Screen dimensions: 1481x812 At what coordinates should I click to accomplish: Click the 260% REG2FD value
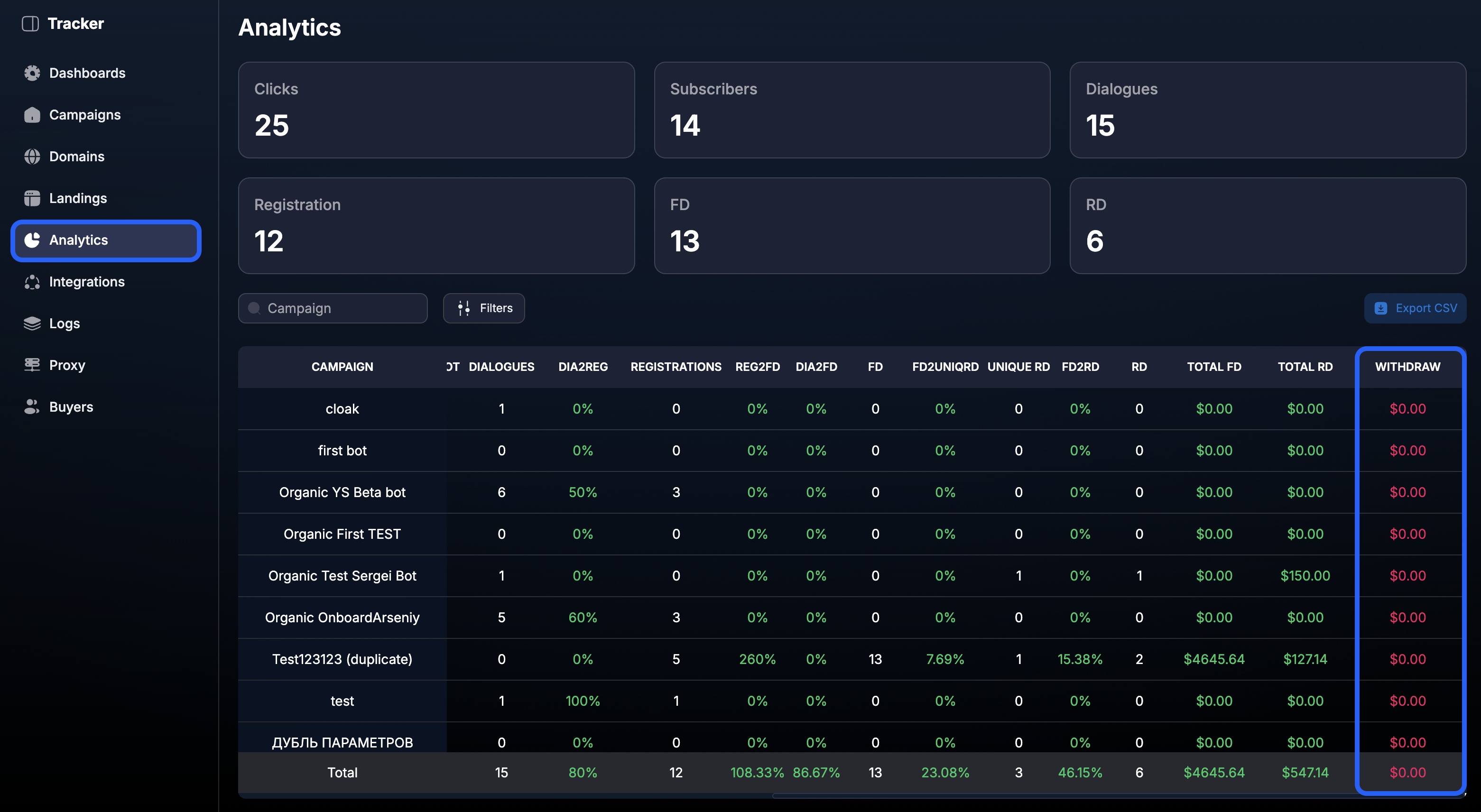coord(757,659)
